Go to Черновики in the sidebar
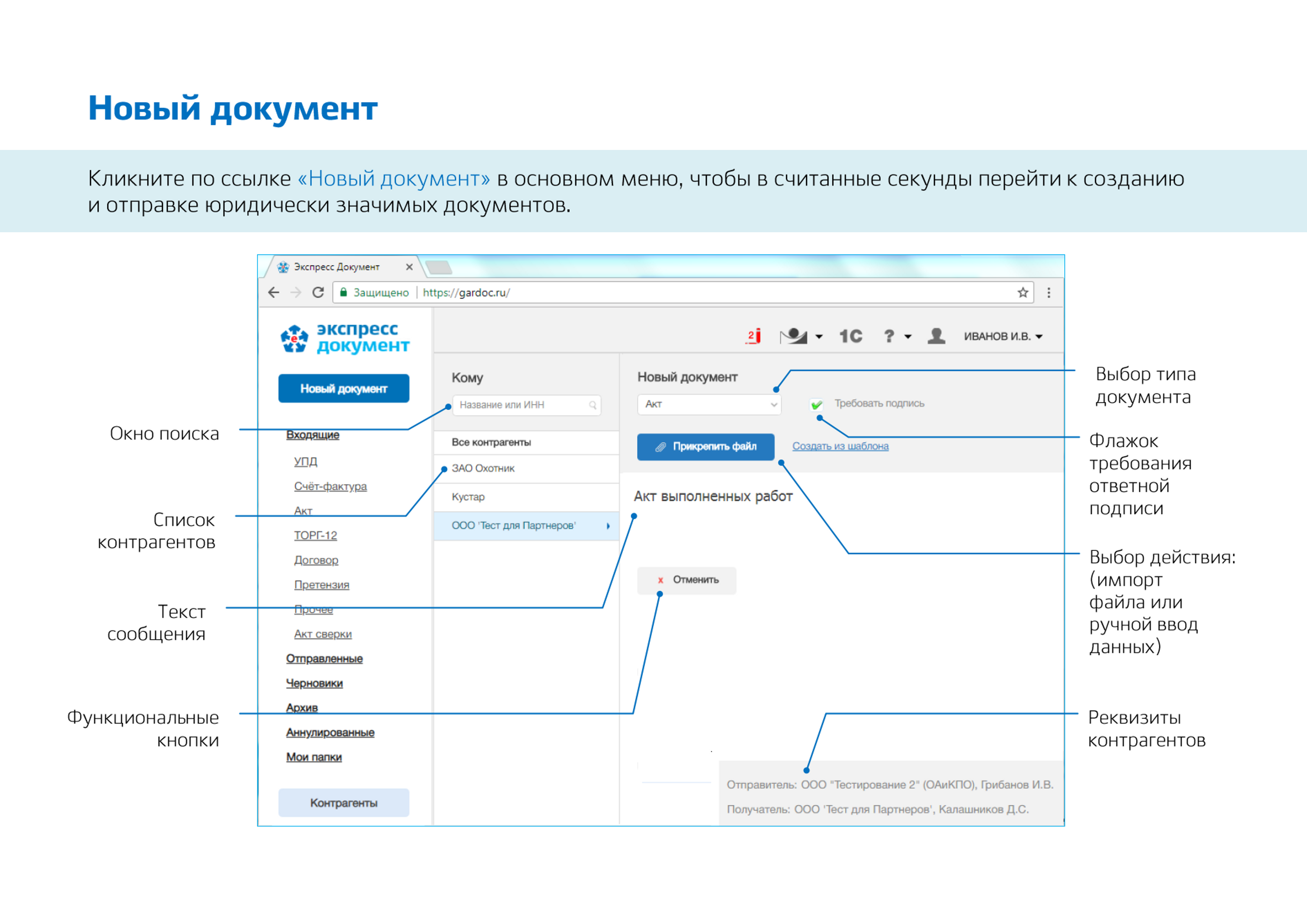The height and width of the screenshot is (924, 1307). [314, 683]
